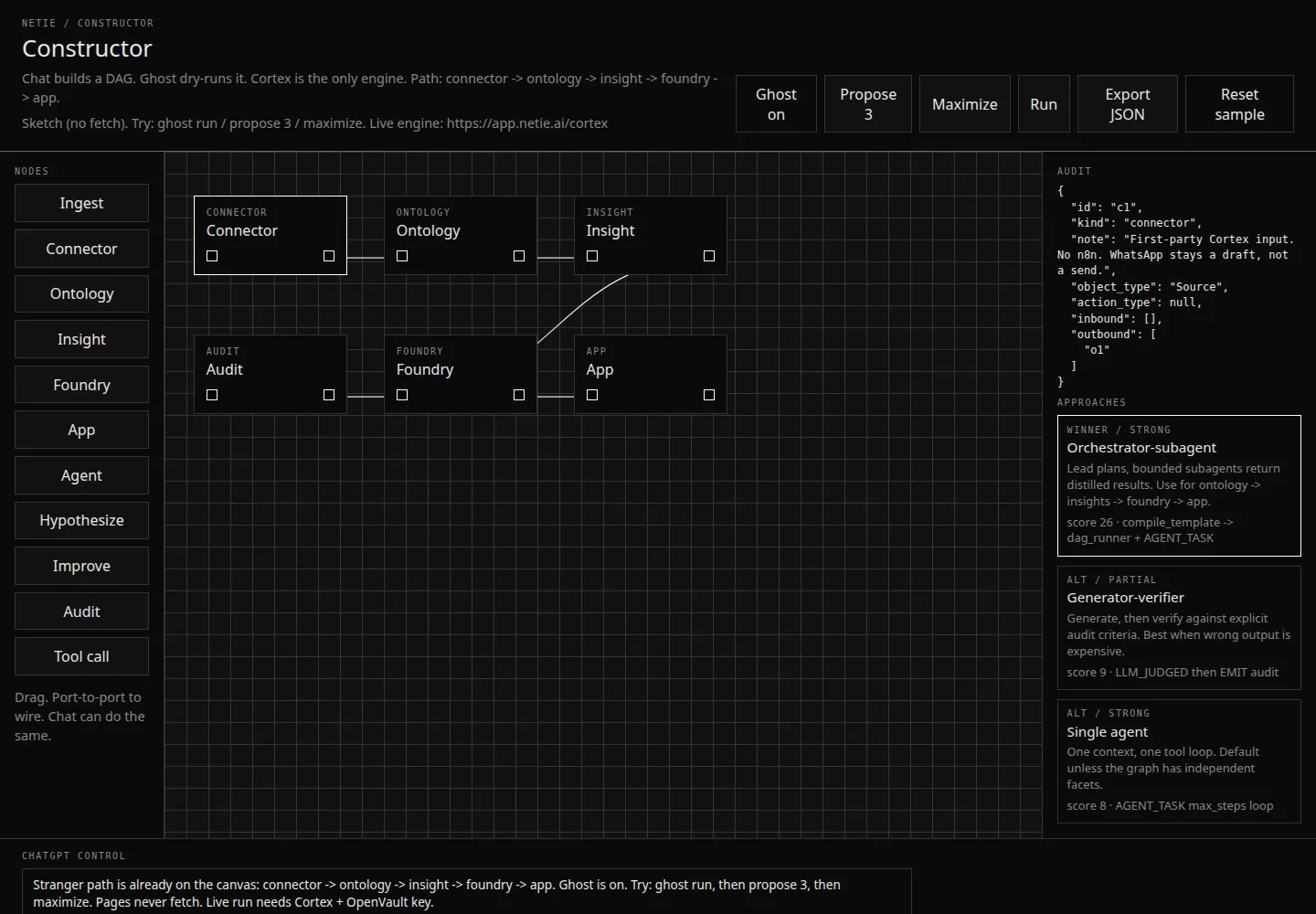1316x914 pixels.
Task: Click Connector node's output port
Action: click(329, 256)
